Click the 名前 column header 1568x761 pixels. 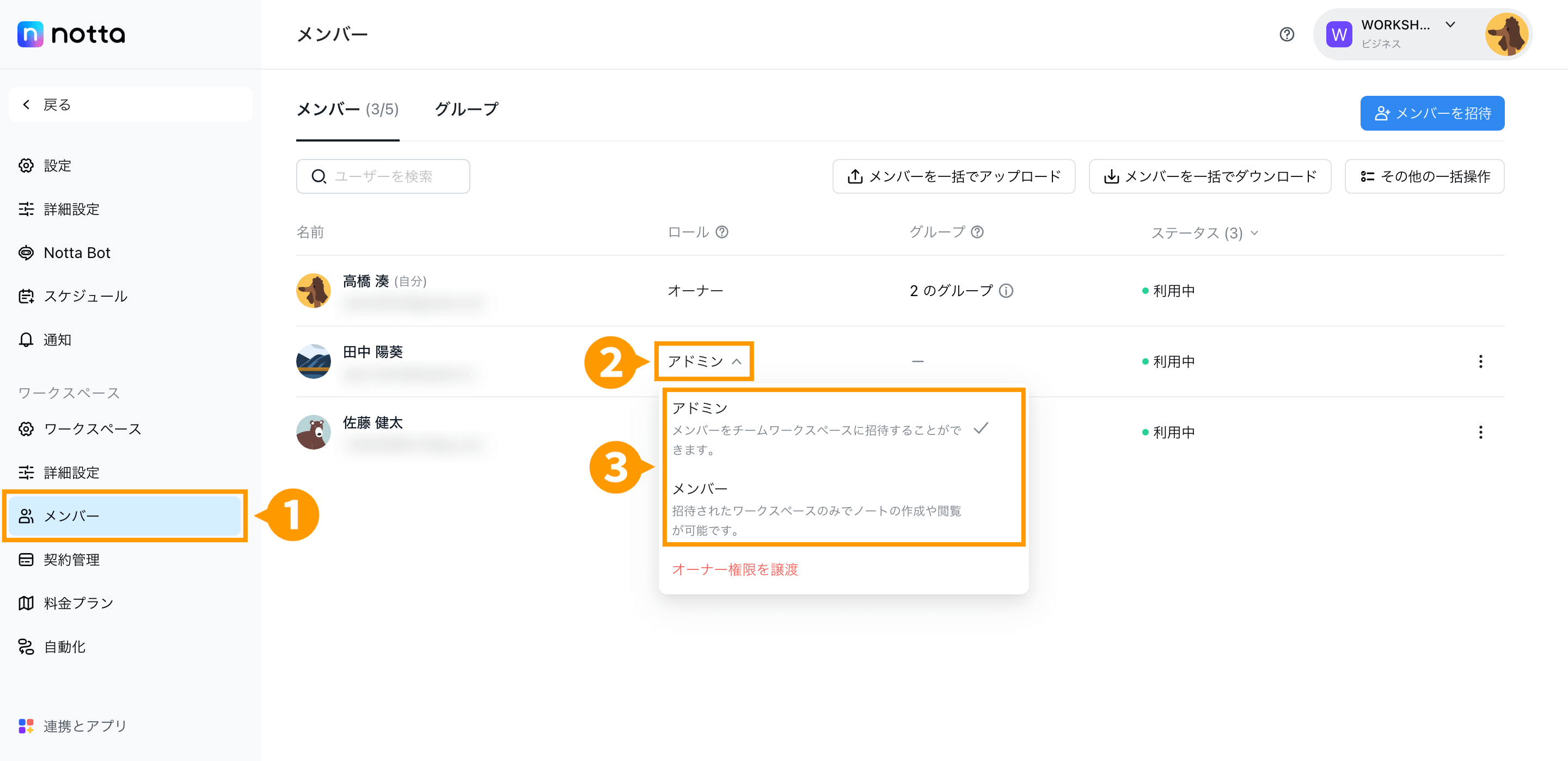point(310,232)
